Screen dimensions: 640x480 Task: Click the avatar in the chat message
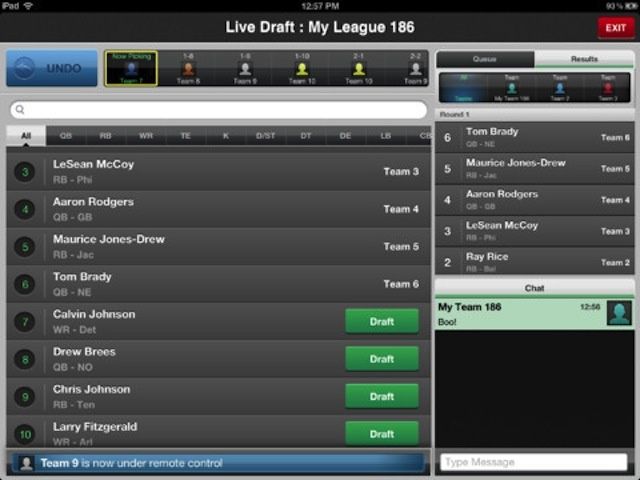point(619,314)
